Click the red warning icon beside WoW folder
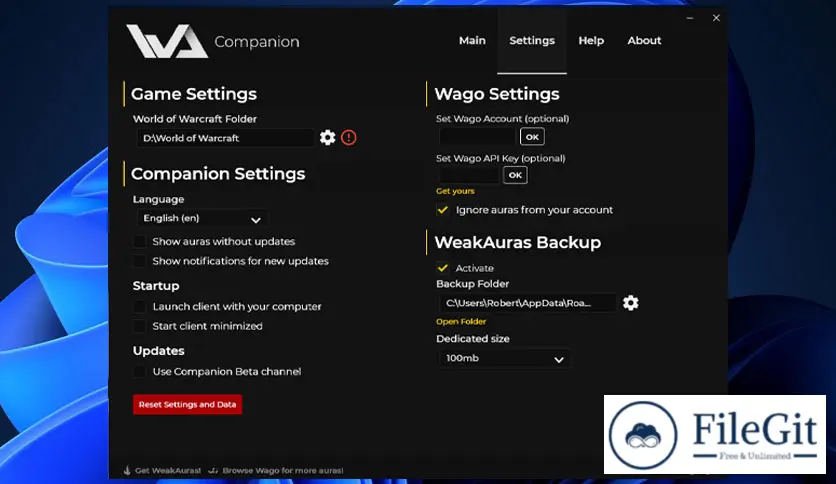The height and width of the screenshot is (484, 836). [349, 138]
